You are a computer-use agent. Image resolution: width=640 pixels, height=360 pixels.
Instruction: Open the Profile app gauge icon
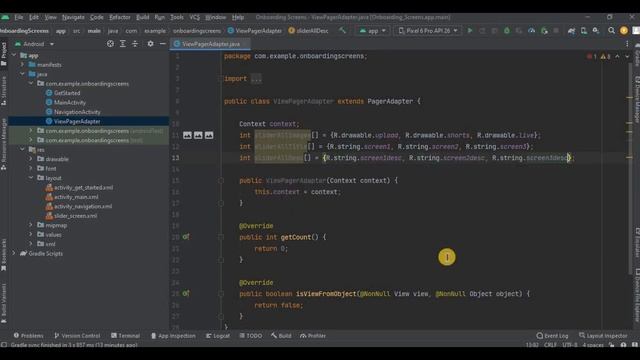(531, 31)
